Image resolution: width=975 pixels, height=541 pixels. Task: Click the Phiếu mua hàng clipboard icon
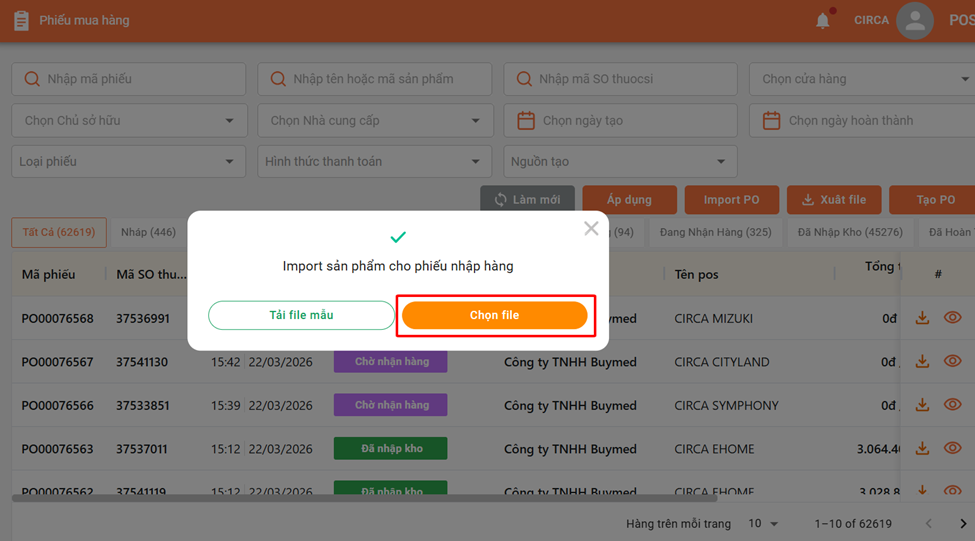point(21,20)
